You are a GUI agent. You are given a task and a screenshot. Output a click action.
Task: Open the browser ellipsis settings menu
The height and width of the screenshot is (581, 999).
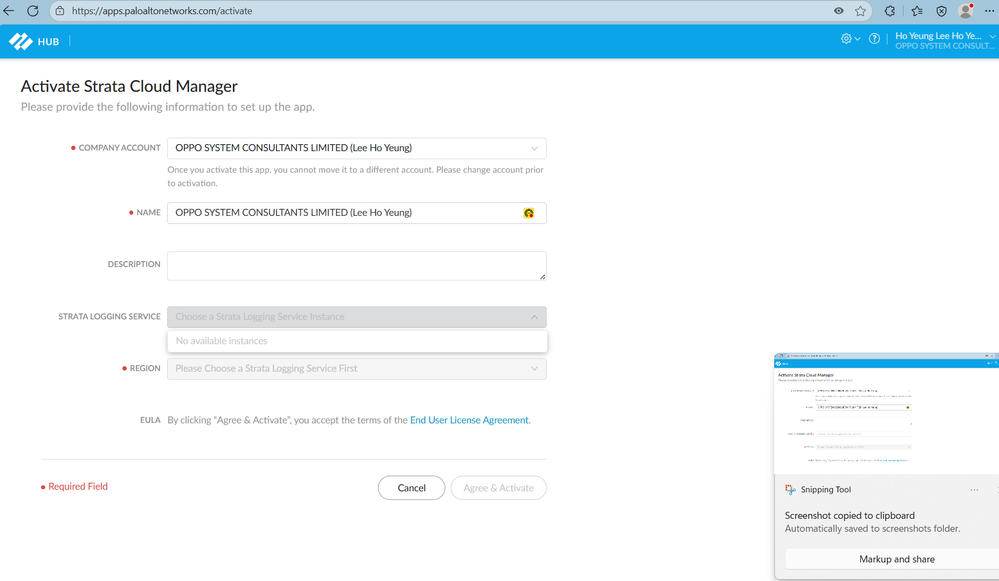(x=988, y=11)
